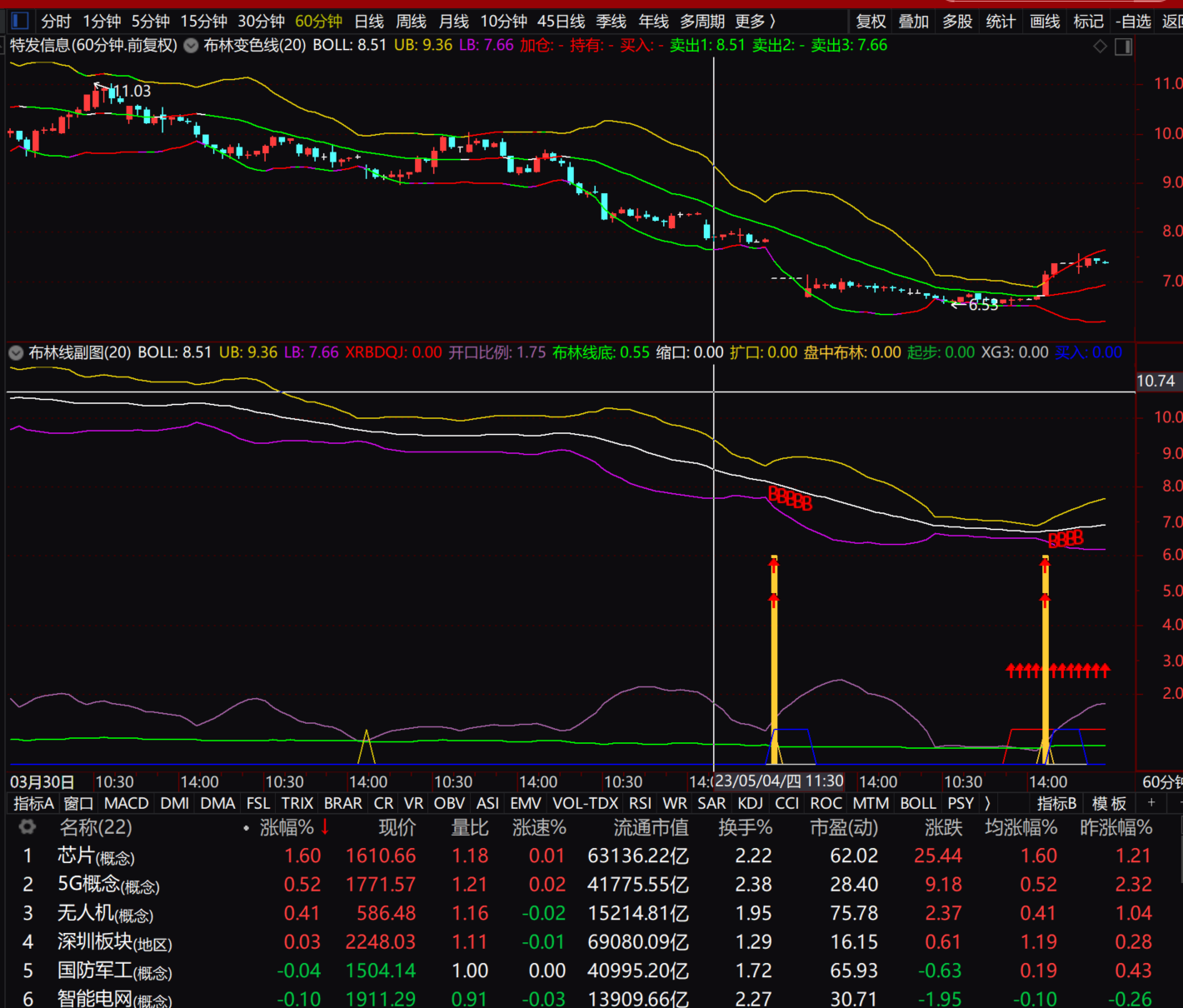
Task: Sort by 流通市值 column header
Action: (x=651, y=827)
